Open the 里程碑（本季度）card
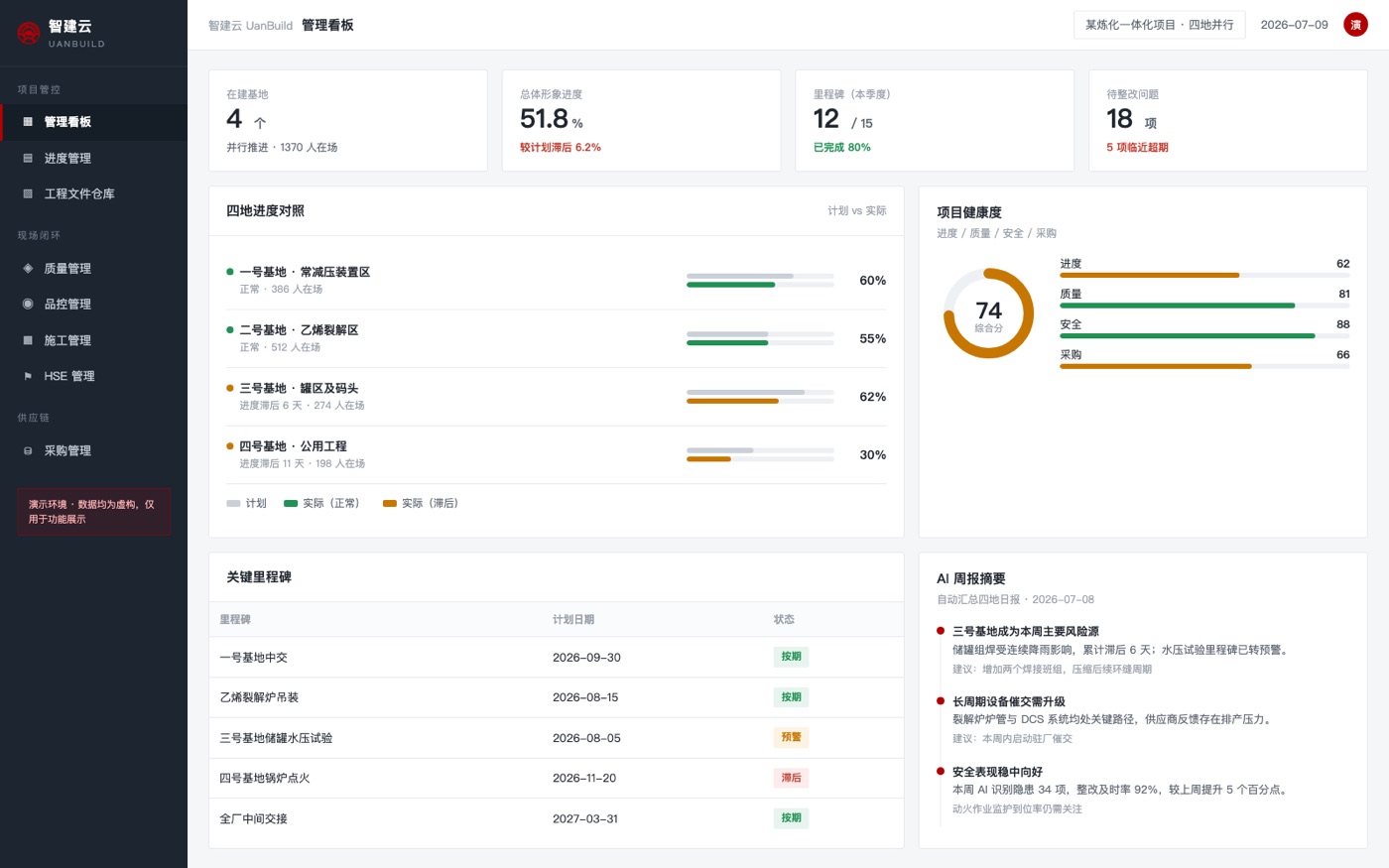Viewport: 1389px width, 868px height. (x=935, y=120)
